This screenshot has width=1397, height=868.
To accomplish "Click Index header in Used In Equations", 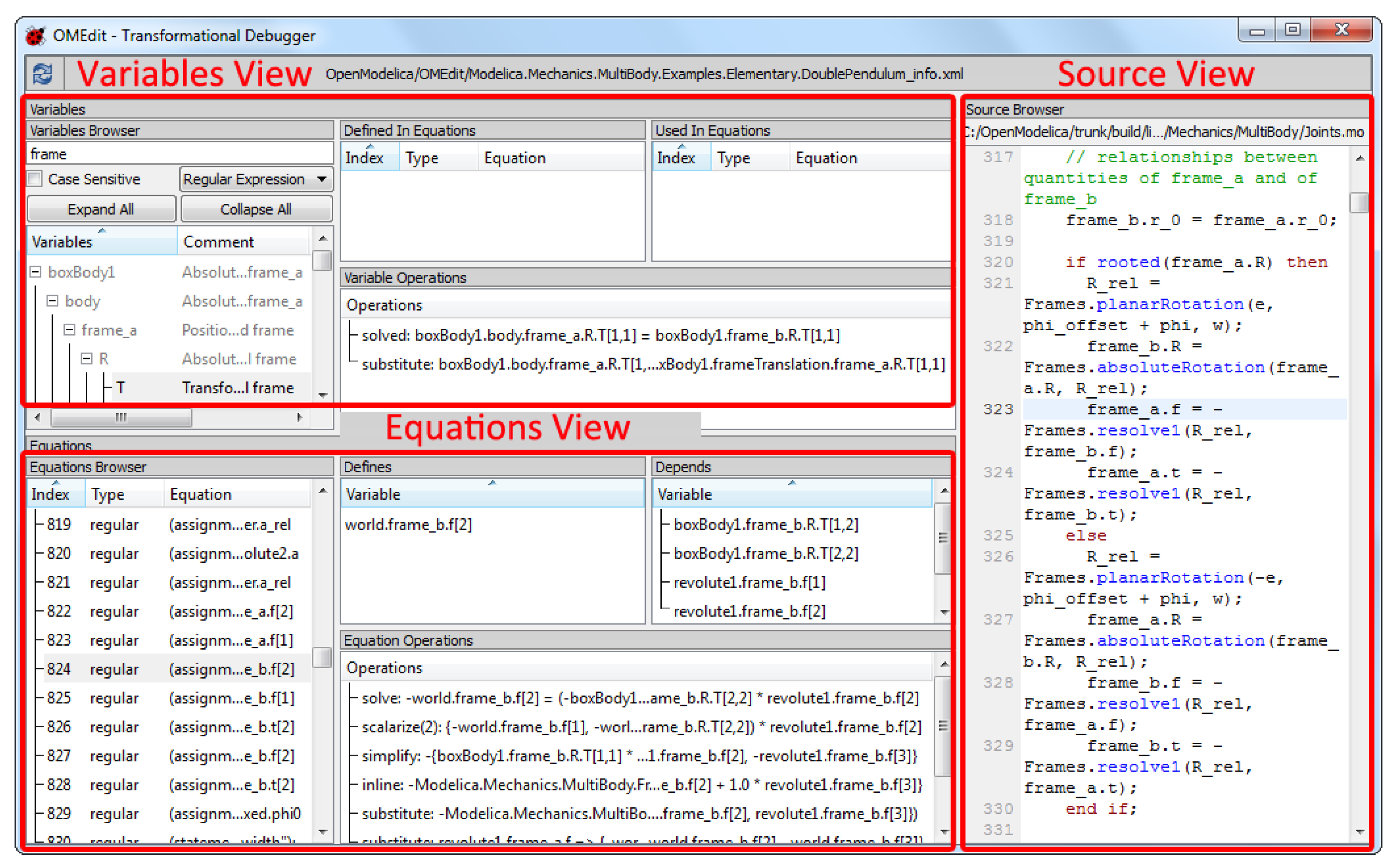I will tap(682, 157).
